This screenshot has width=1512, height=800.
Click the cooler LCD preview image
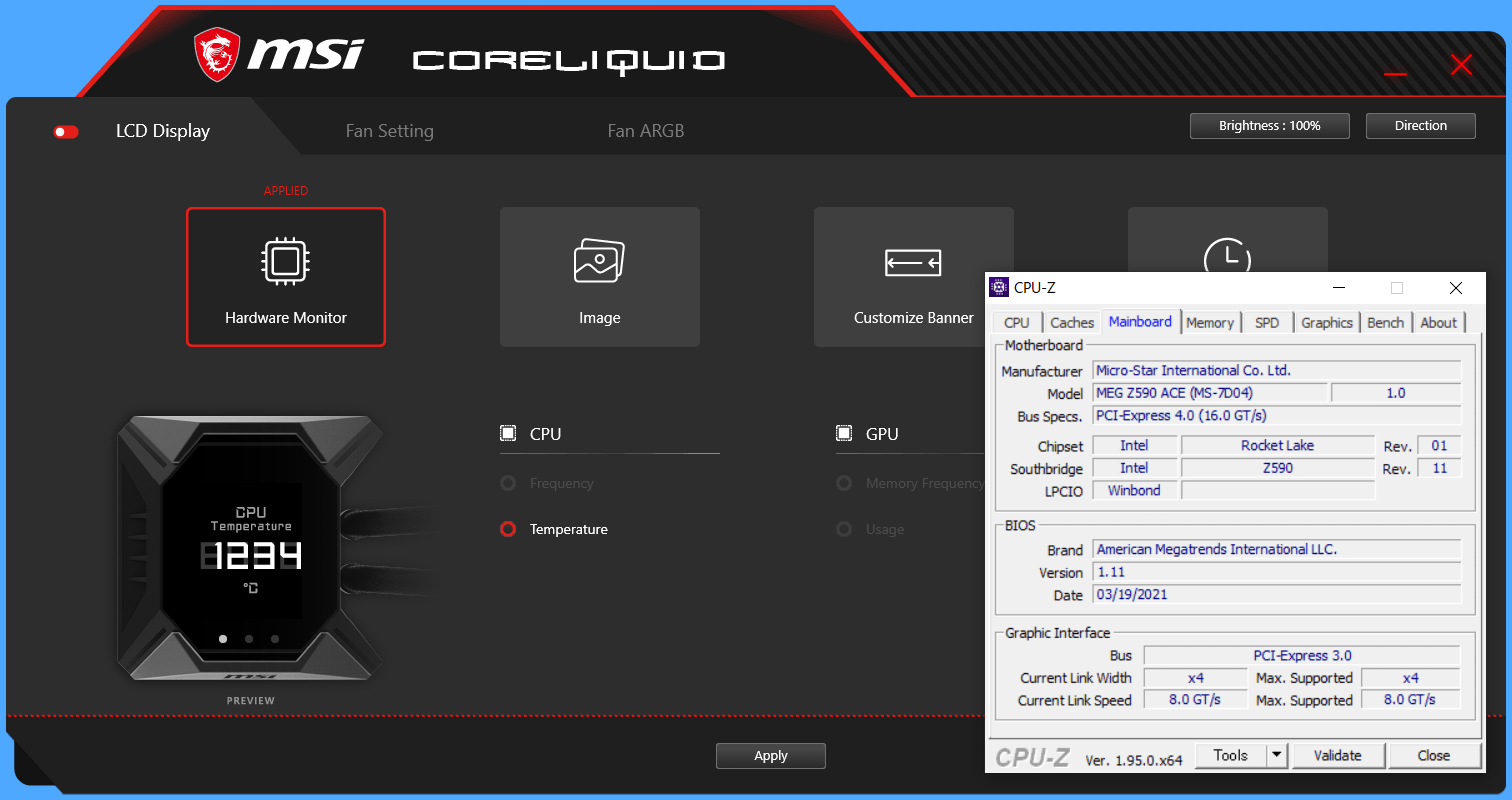click(250, 549)
